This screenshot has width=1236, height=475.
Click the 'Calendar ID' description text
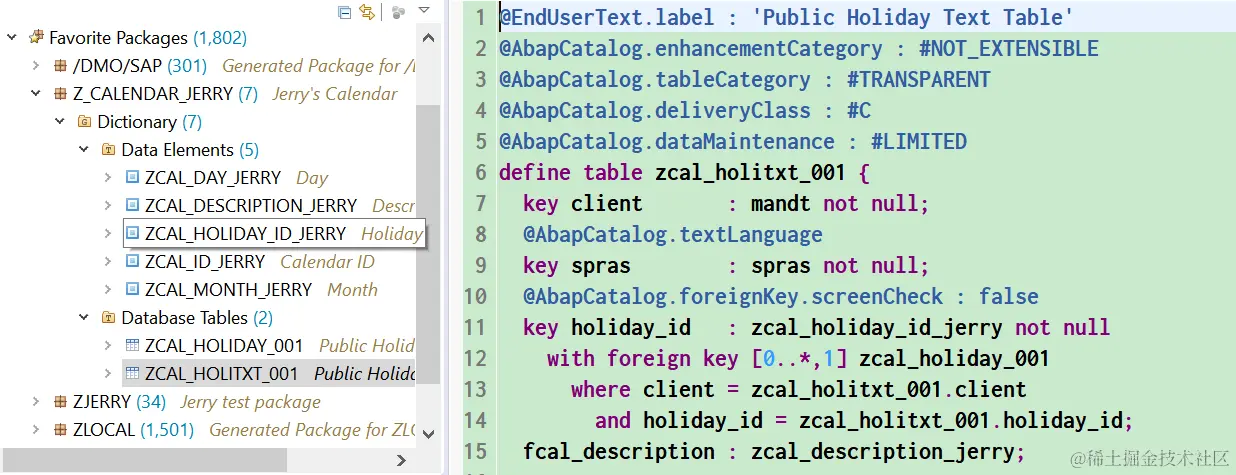[x=327, y=262]
